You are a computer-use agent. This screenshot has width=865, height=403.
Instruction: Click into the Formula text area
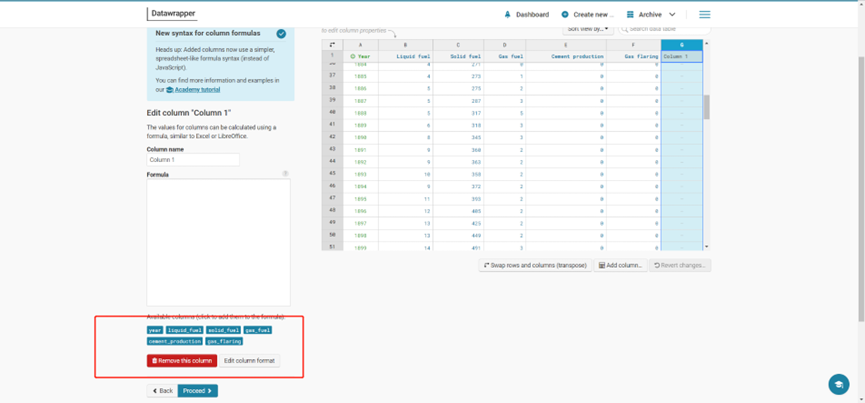click(x=218, y=242)
